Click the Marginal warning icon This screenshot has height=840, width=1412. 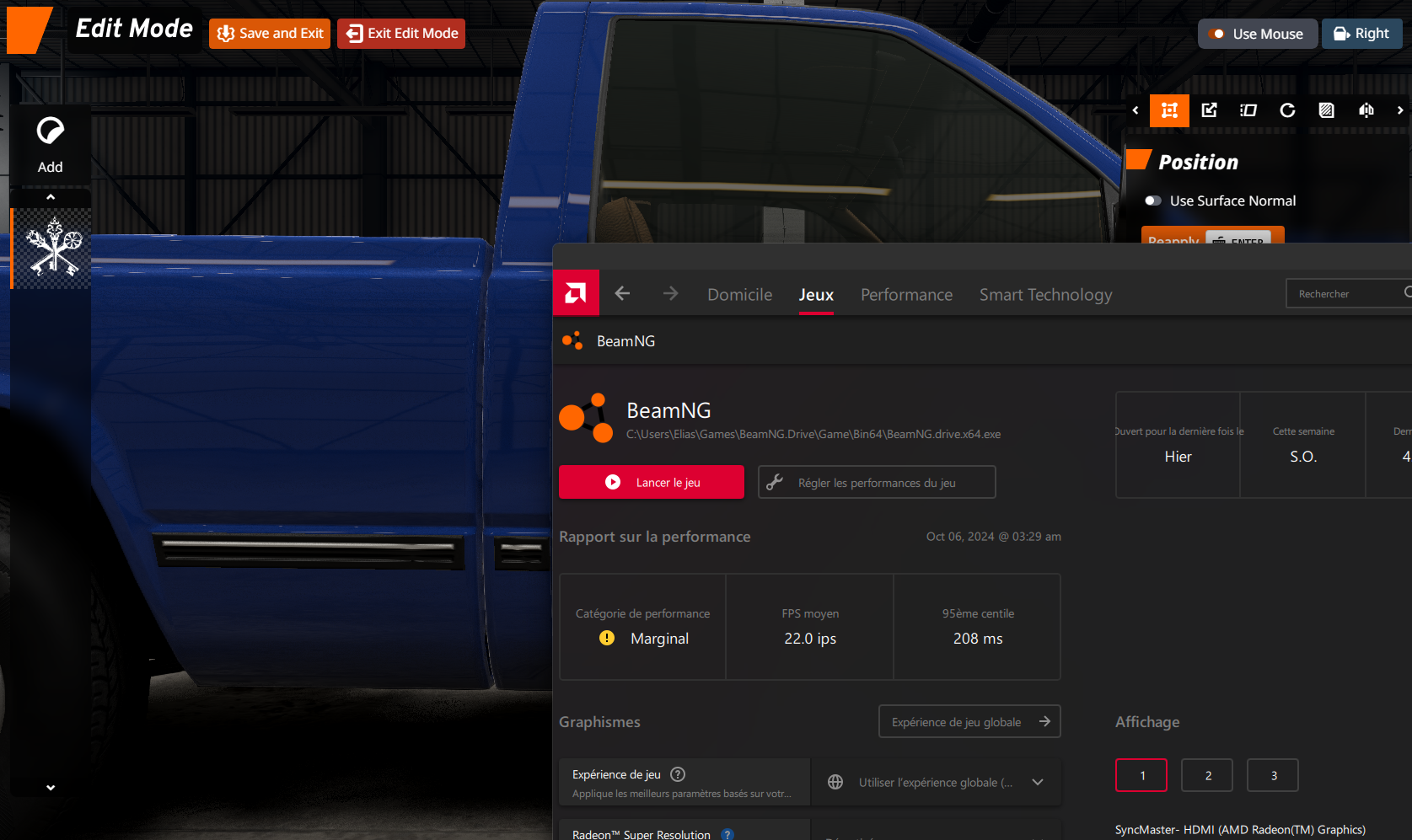(x=607, y=638)
